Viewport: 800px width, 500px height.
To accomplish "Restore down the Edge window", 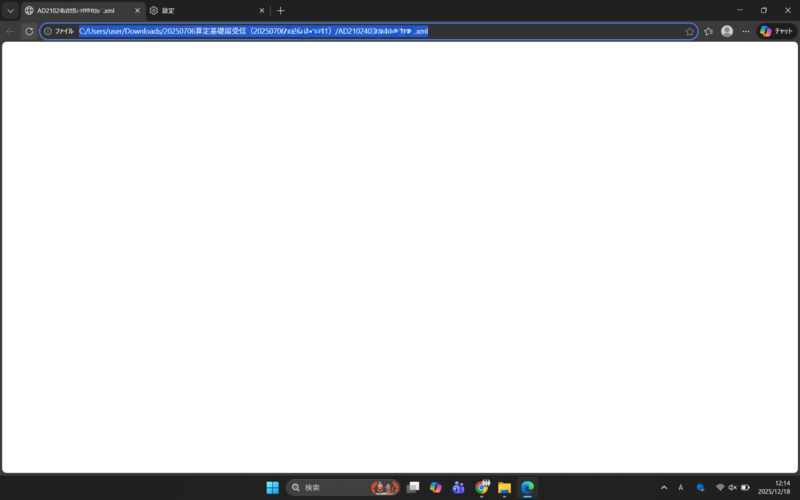I will [764, 10].
